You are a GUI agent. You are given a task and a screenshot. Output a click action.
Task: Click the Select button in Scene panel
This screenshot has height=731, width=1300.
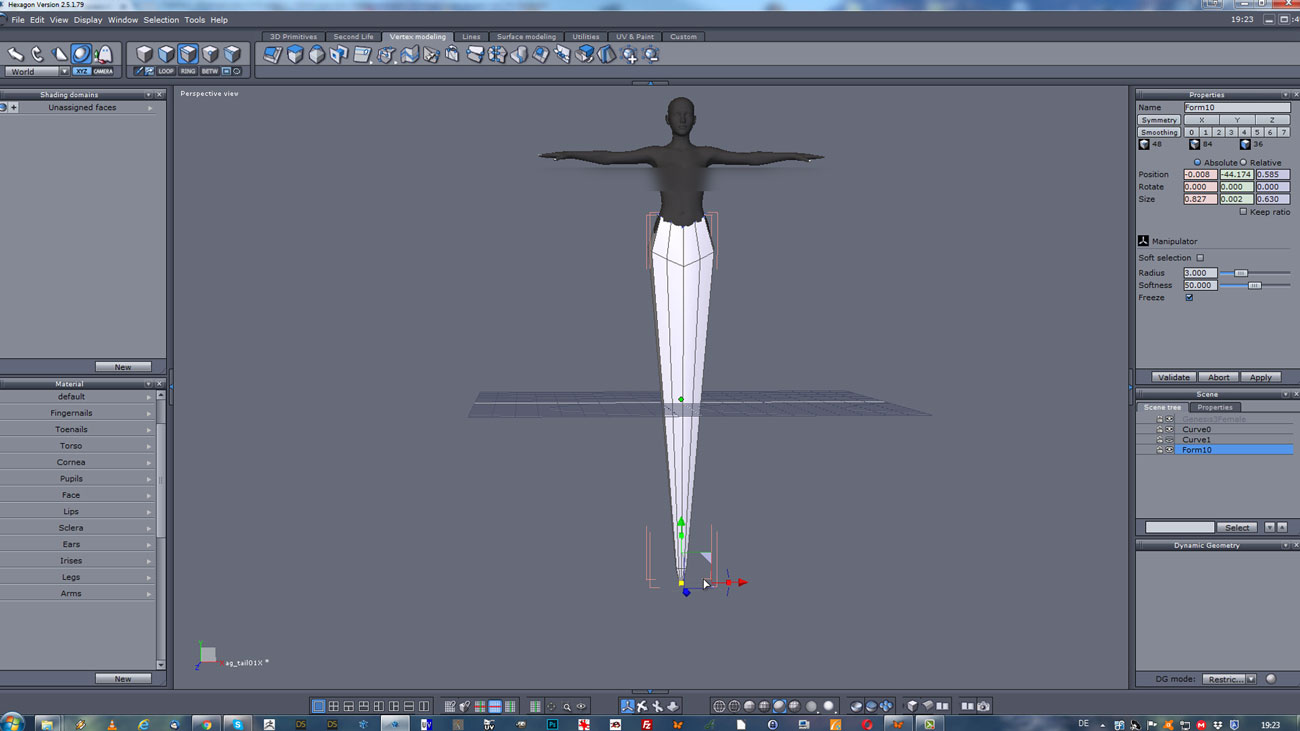(1237, 528)
